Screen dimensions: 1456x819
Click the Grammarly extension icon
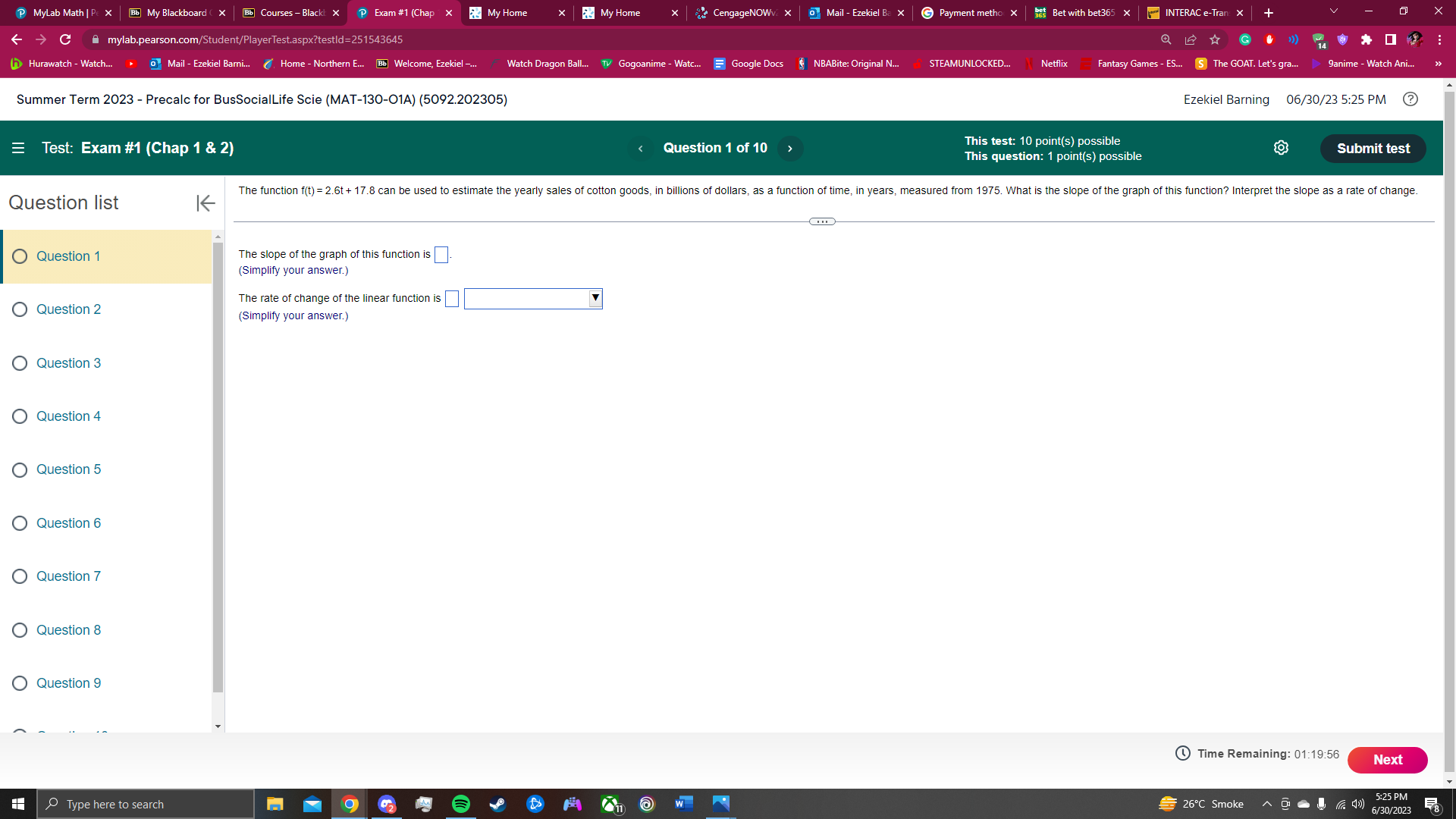tap(1244, 39)
